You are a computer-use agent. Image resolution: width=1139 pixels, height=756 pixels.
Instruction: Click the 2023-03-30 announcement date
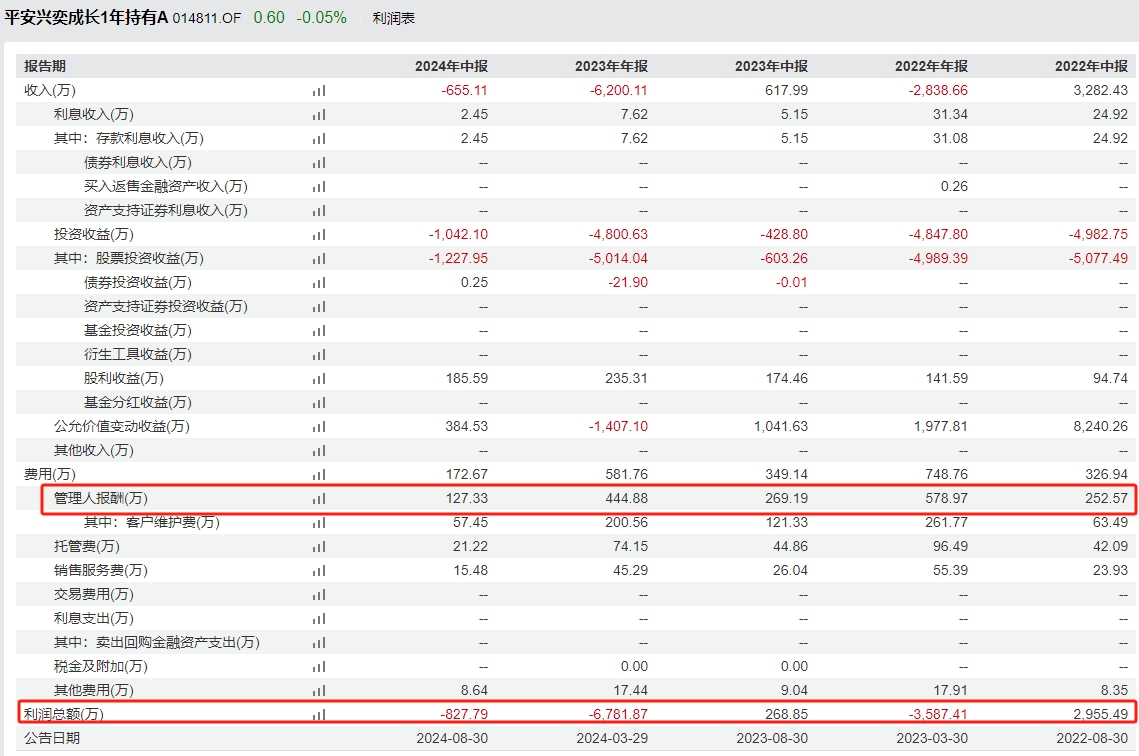(932, 738)
